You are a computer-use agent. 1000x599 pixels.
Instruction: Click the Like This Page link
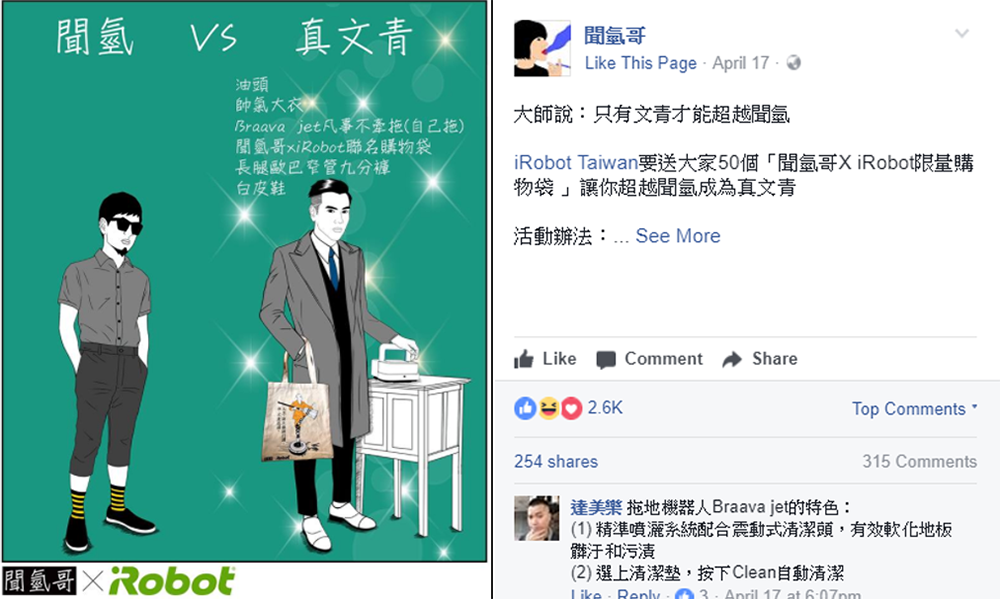(640, 63)
